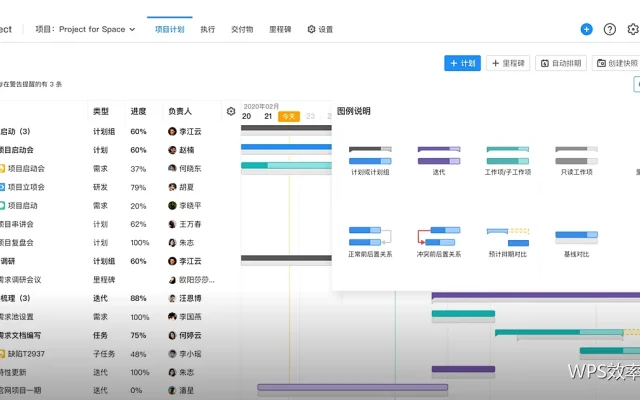The height and width of the screenshot is (400, 640).
Task: Click the 只读工作项 legend icon
Action: 576,156
